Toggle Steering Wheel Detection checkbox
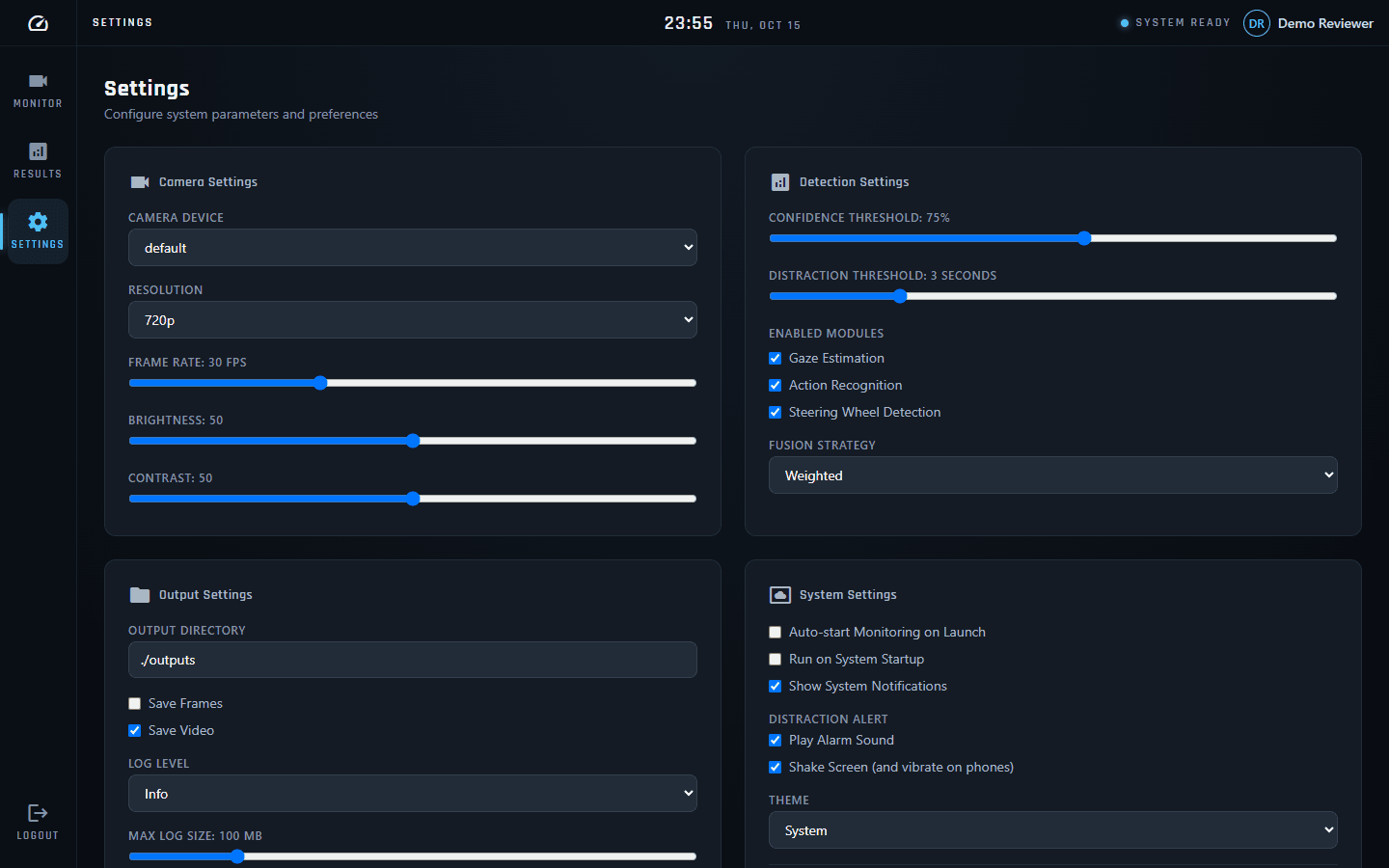Image resolution: width=1389 pixels, height=868 pixels. point(776,413)
